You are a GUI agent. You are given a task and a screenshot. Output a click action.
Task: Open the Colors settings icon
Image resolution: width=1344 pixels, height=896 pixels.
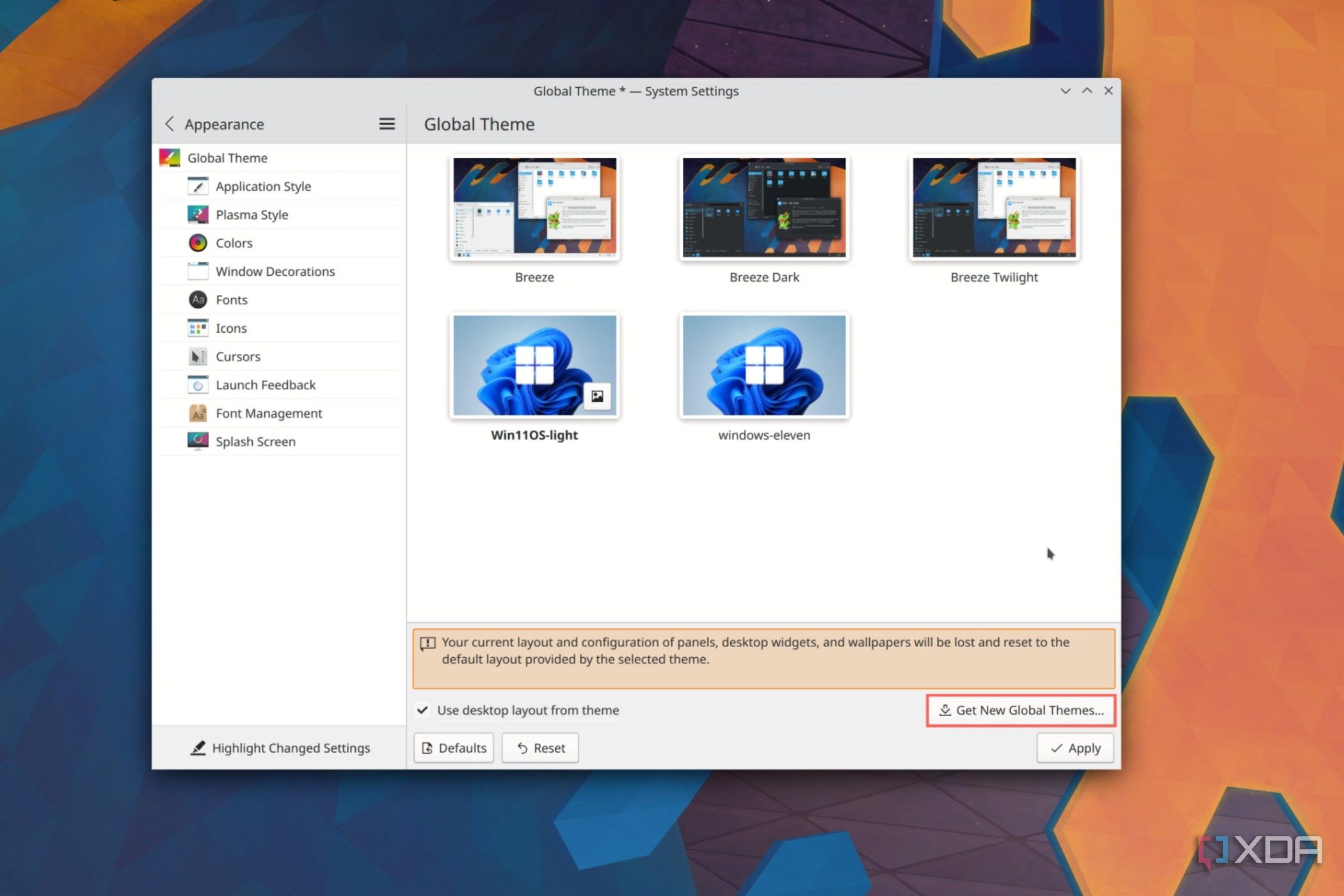(198, 243)
